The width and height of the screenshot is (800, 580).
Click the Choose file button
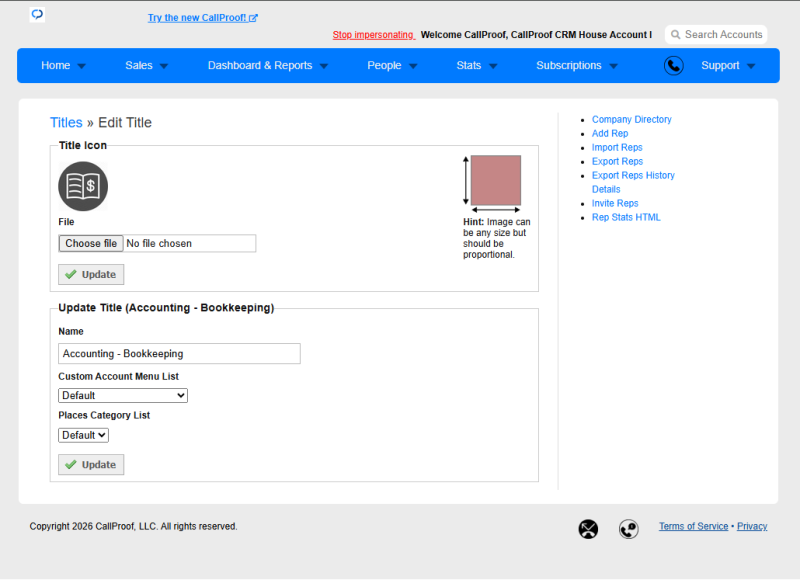coord(91,243)
